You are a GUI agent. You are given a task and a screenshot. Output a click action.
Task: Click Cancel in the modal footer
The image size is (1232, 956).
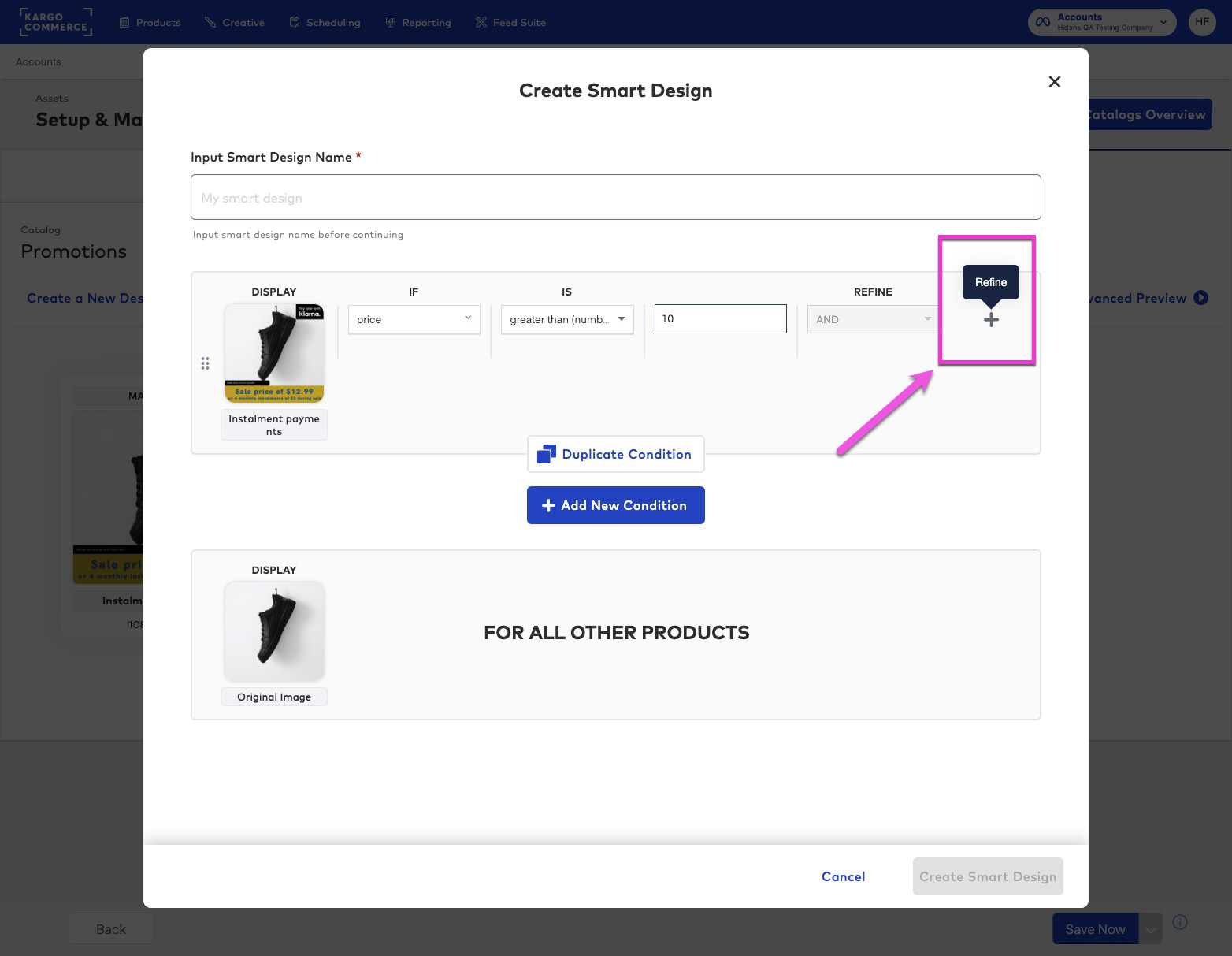point(843,876)
